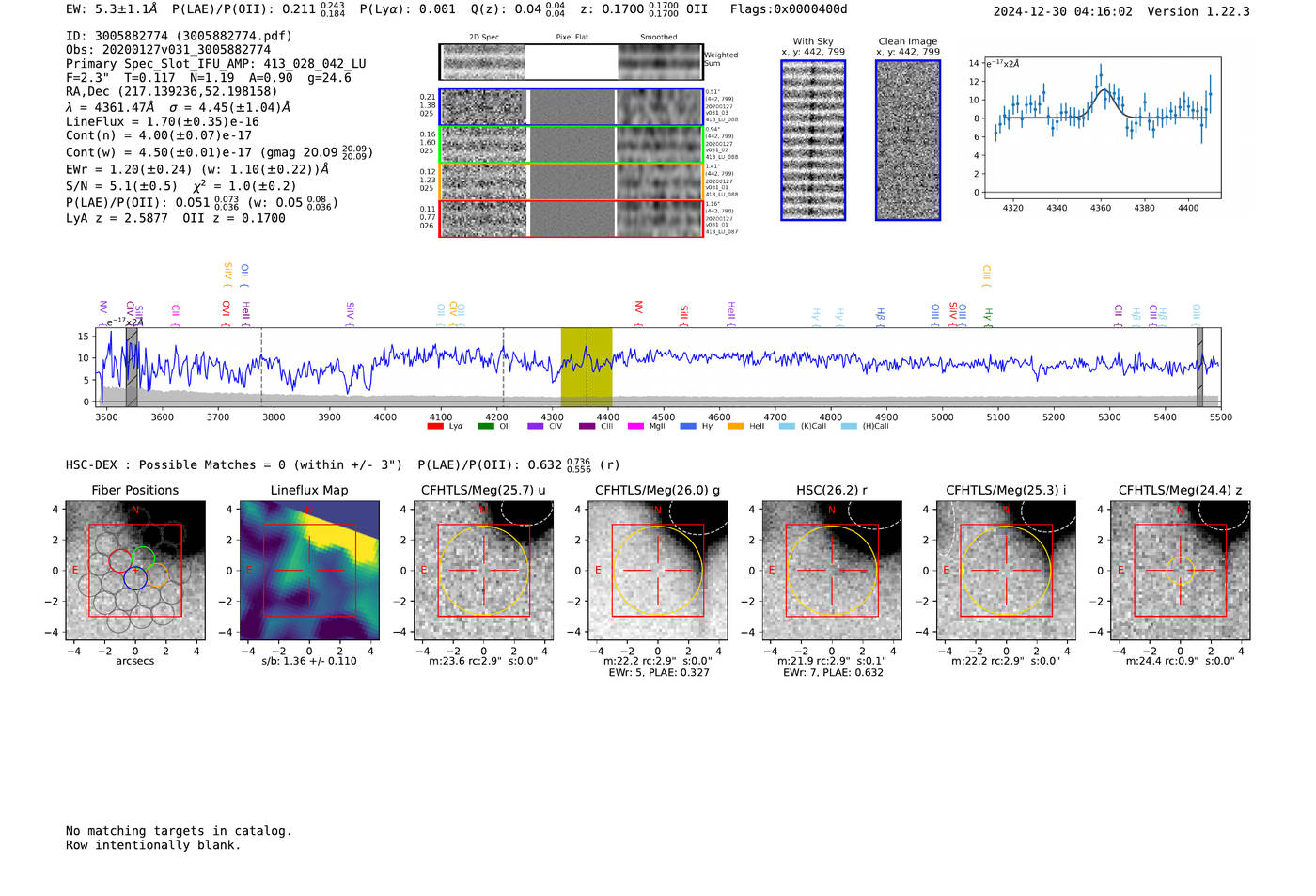Select the green-bordered fiber spectrum row
The height and width of the screenshot is (896, 1316).
click(x=571, y=145)
